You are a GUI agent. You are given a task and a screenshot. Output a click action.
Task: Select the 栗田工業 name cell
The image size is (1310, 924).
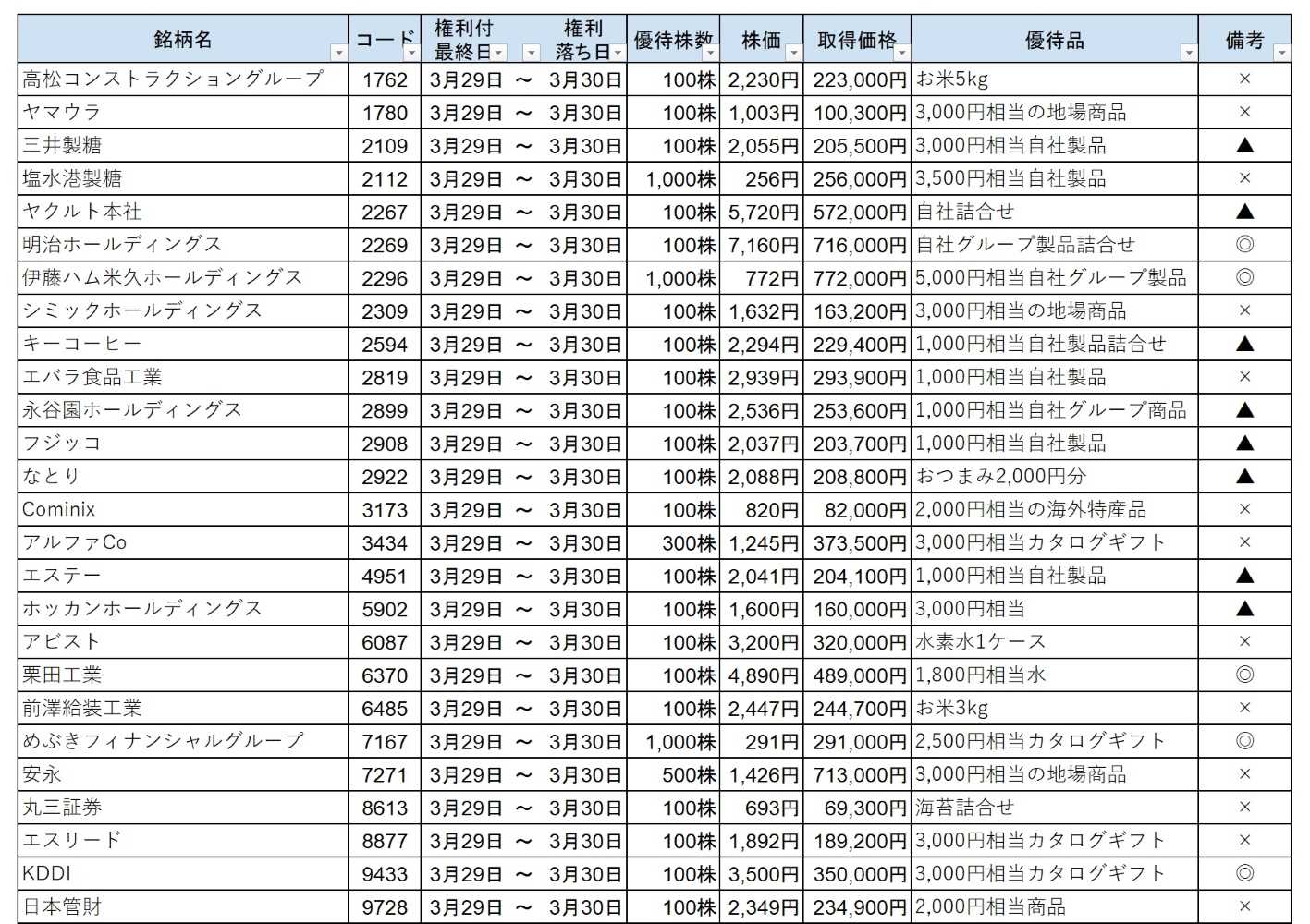[183, 675]
